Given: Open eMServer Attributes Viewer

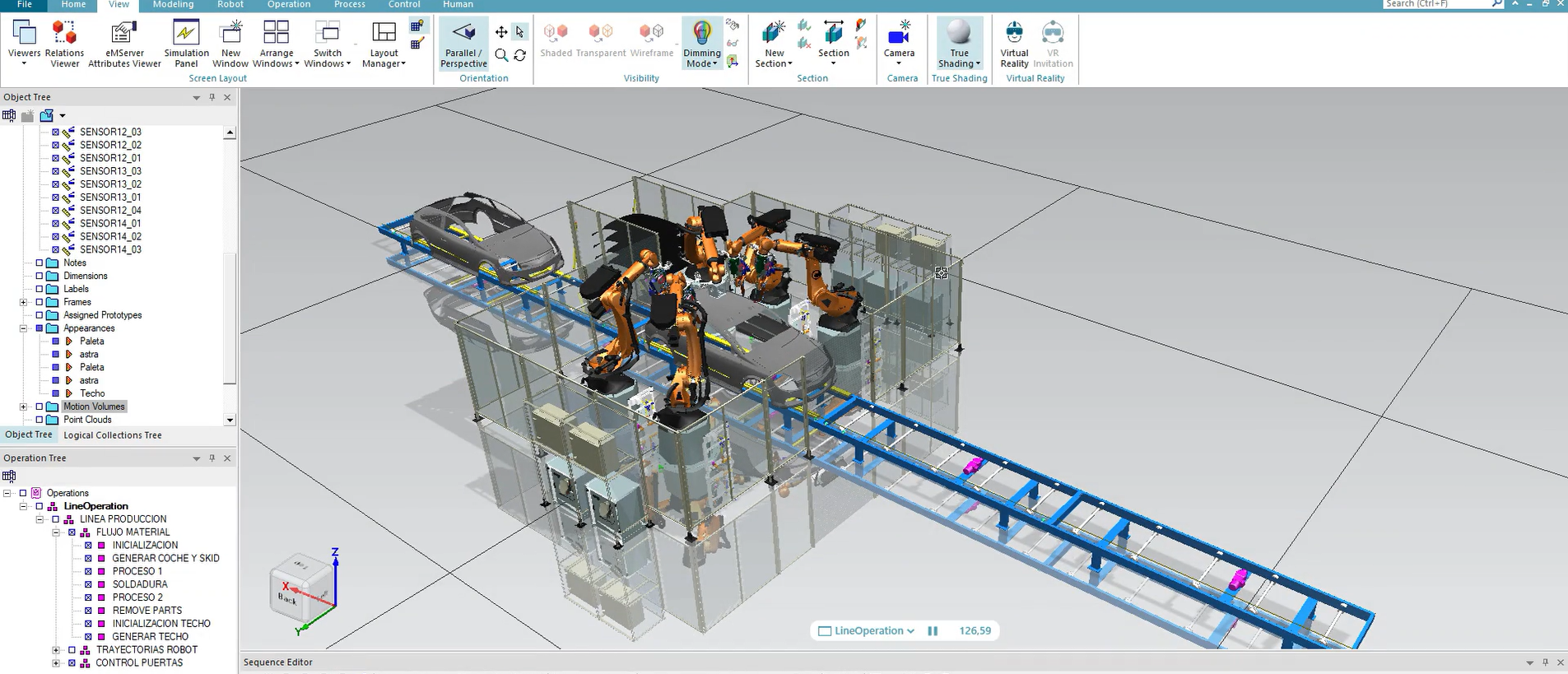Looking at the screenshot, I should click(124, 43).
